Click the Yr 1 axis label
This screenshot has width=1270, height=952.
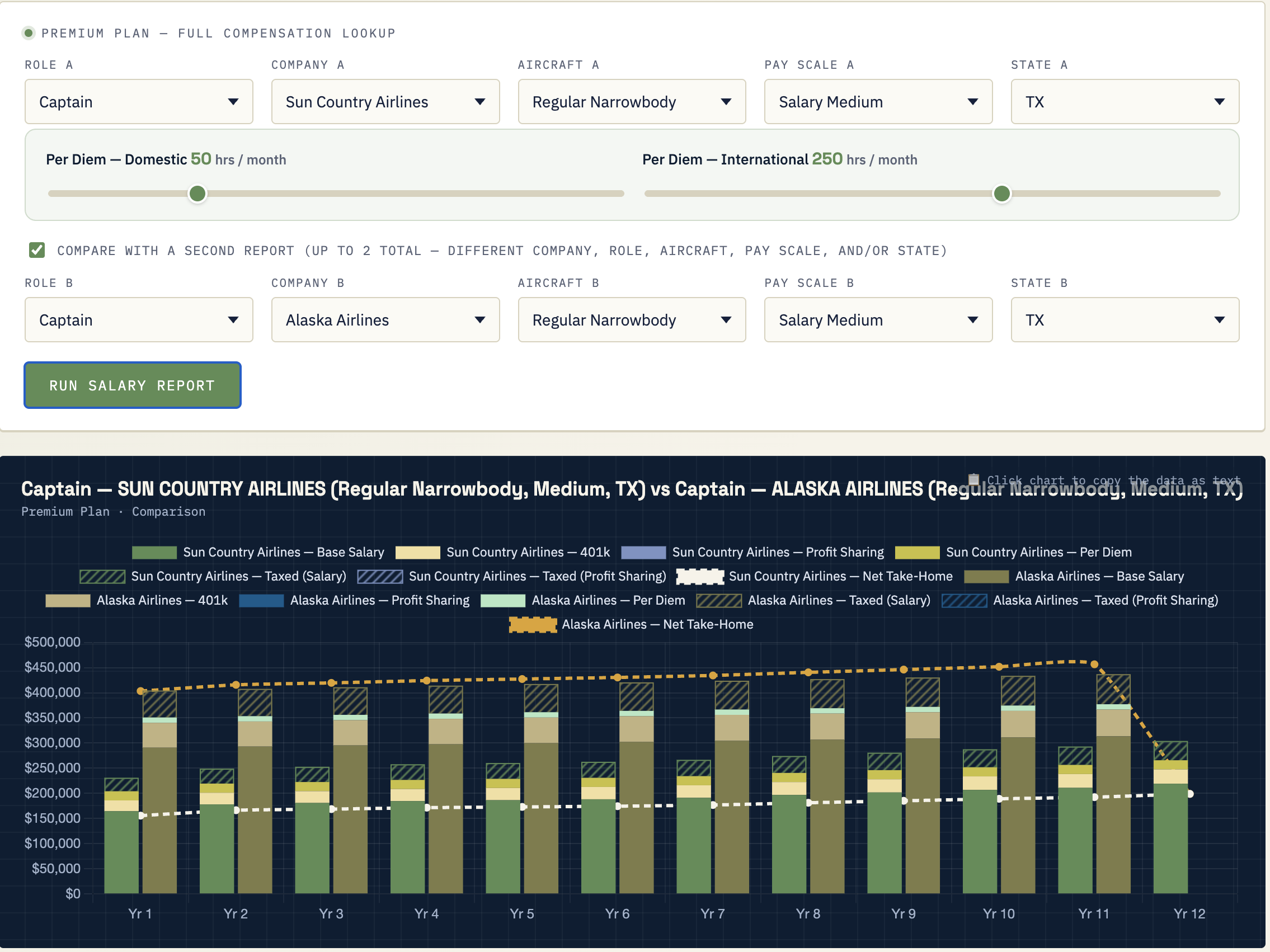(x=139, y=913)
